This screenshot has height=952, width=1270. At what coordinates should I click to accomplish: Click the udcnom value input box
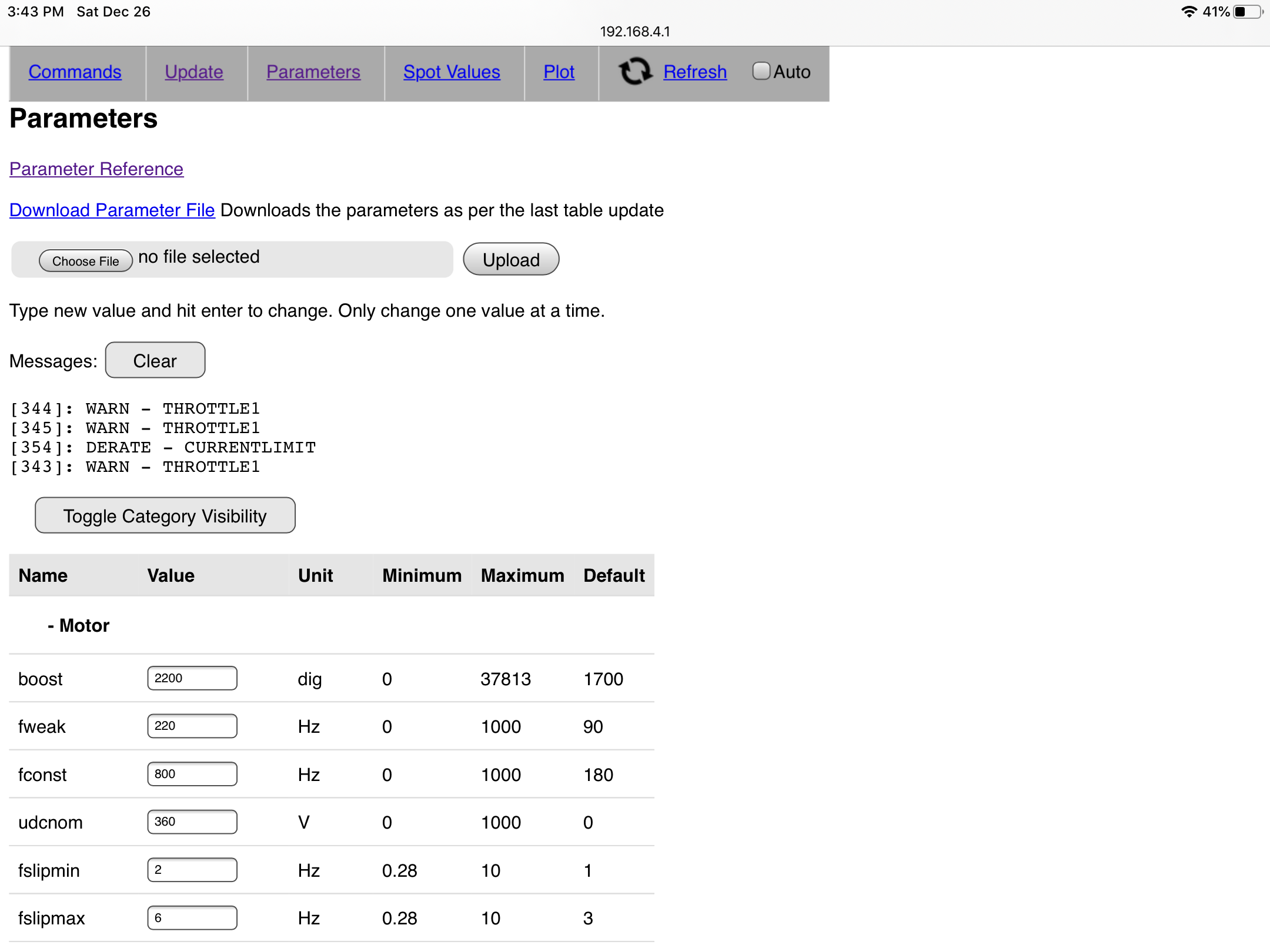click(192, 822)
